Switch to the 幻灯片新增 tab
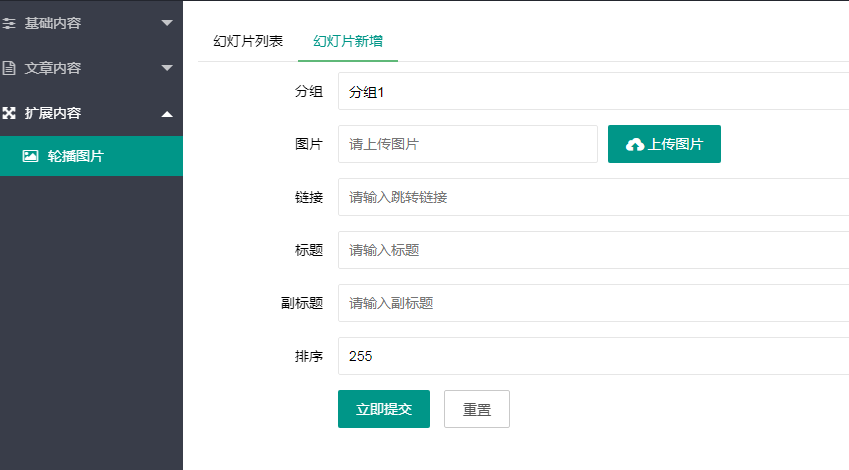Viewport: 849px width, 470px height. pyautogui.click(x=348, y=41)
